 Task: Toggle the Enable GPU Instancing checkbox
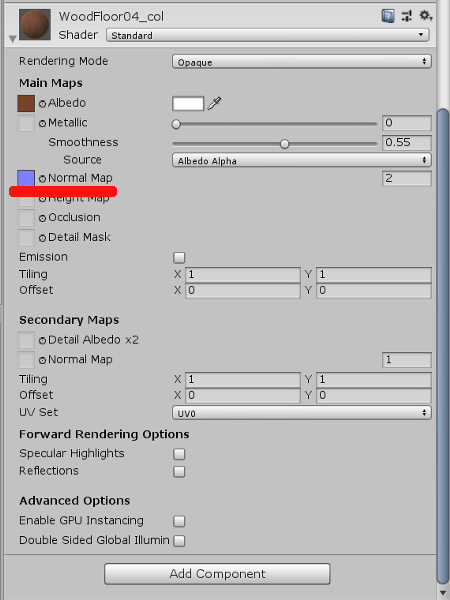[x=179, y=521]
